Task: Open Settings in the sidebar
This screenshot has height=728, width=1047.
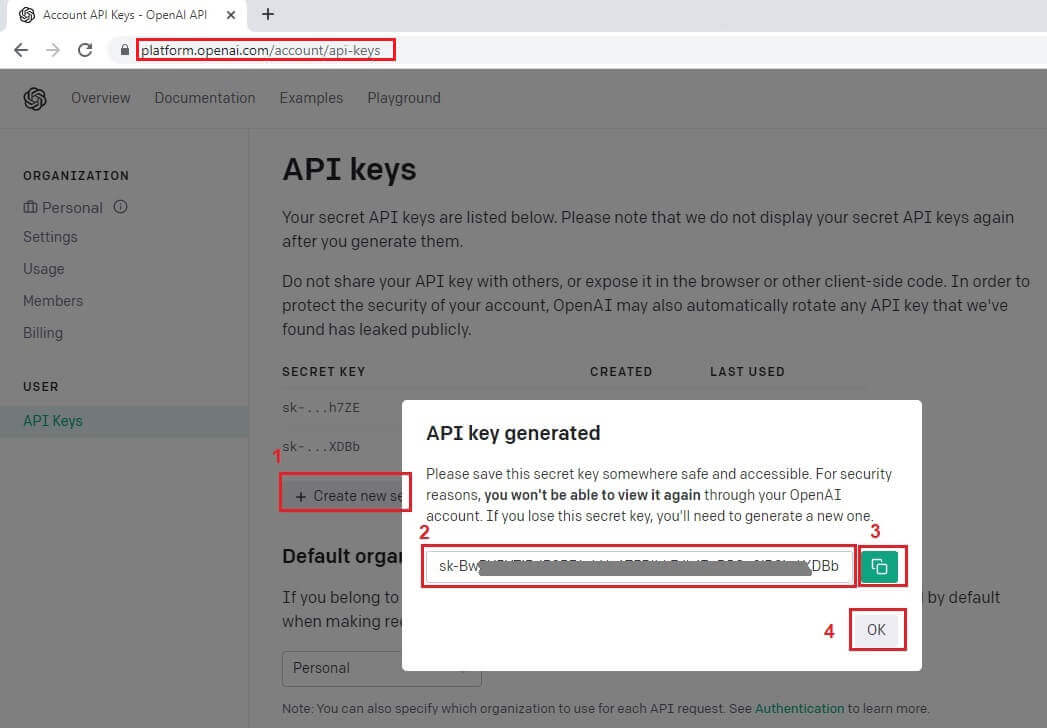Action: [50, 237]
